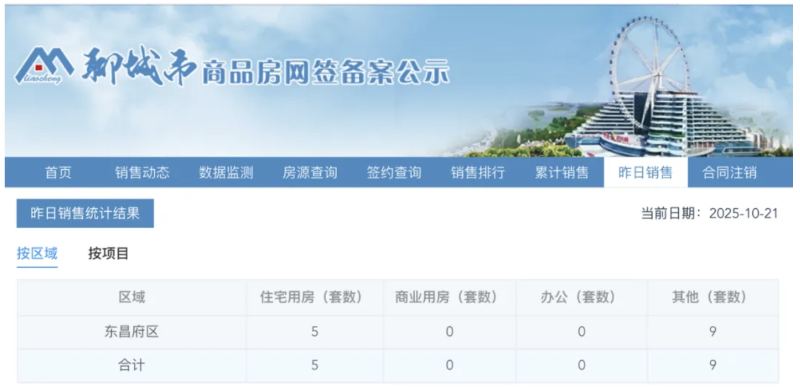
Task: Click the 昨日销售统计结果 button
Action: pos(85,213)
